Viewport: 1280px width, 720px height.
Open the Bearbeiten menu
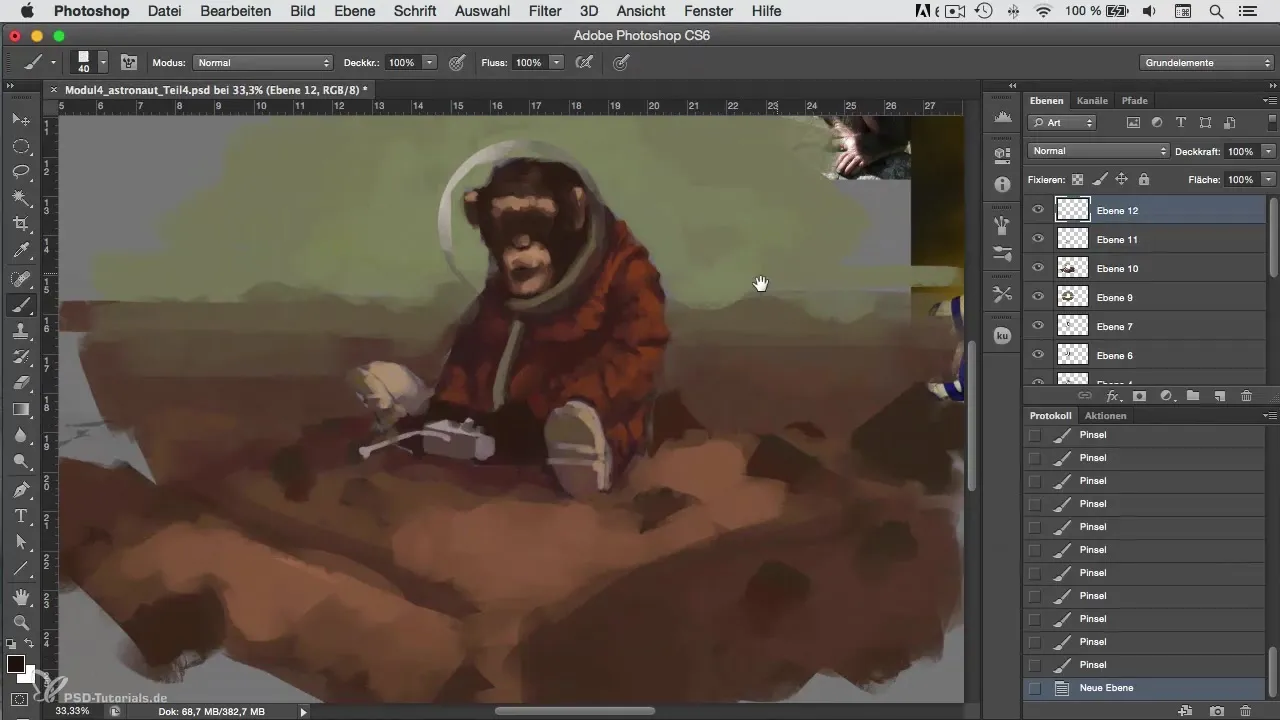point(235,11)
